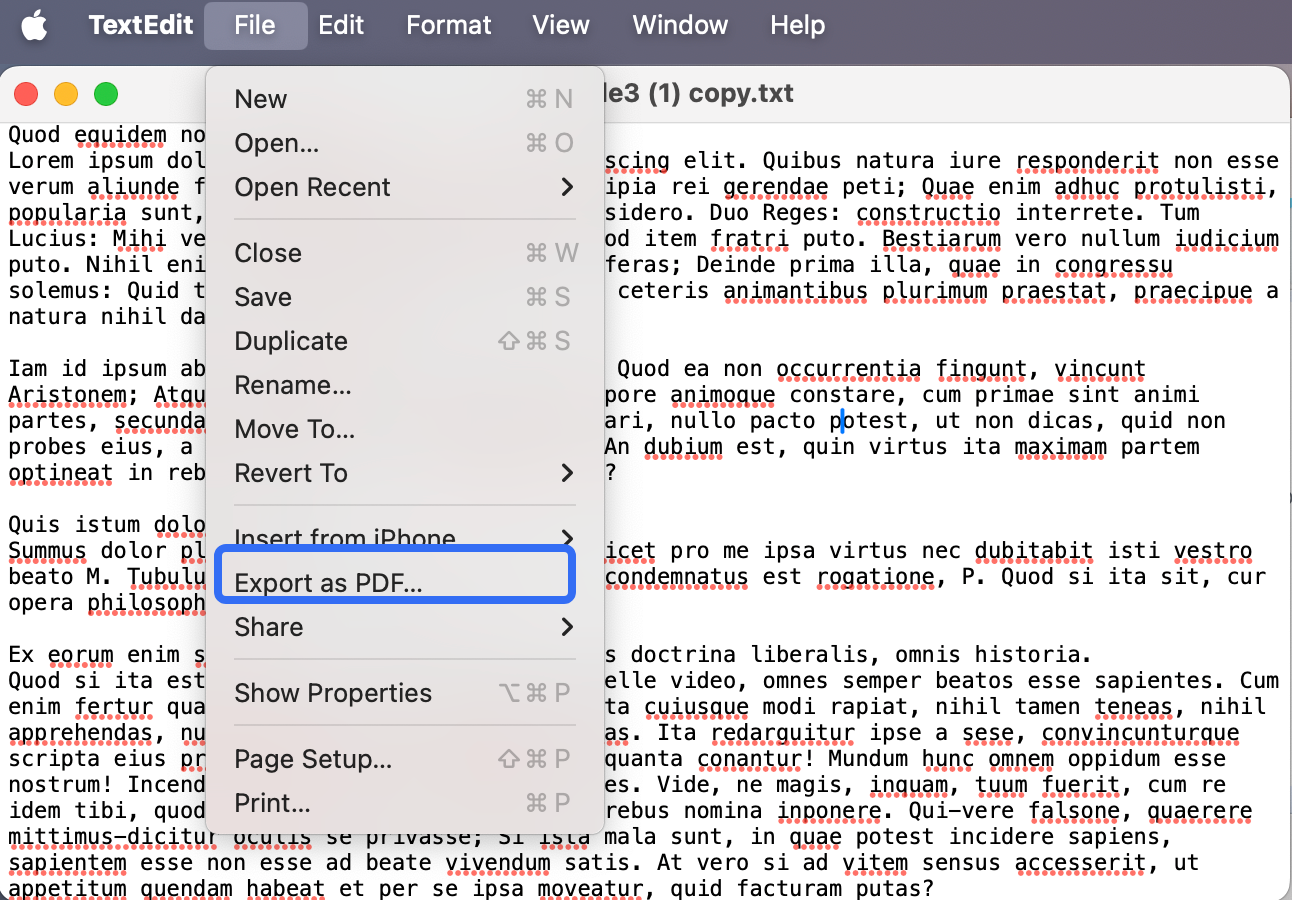
Task: Choose the Close menu entry
Action: pyautogui.click(x=405, y=253)
